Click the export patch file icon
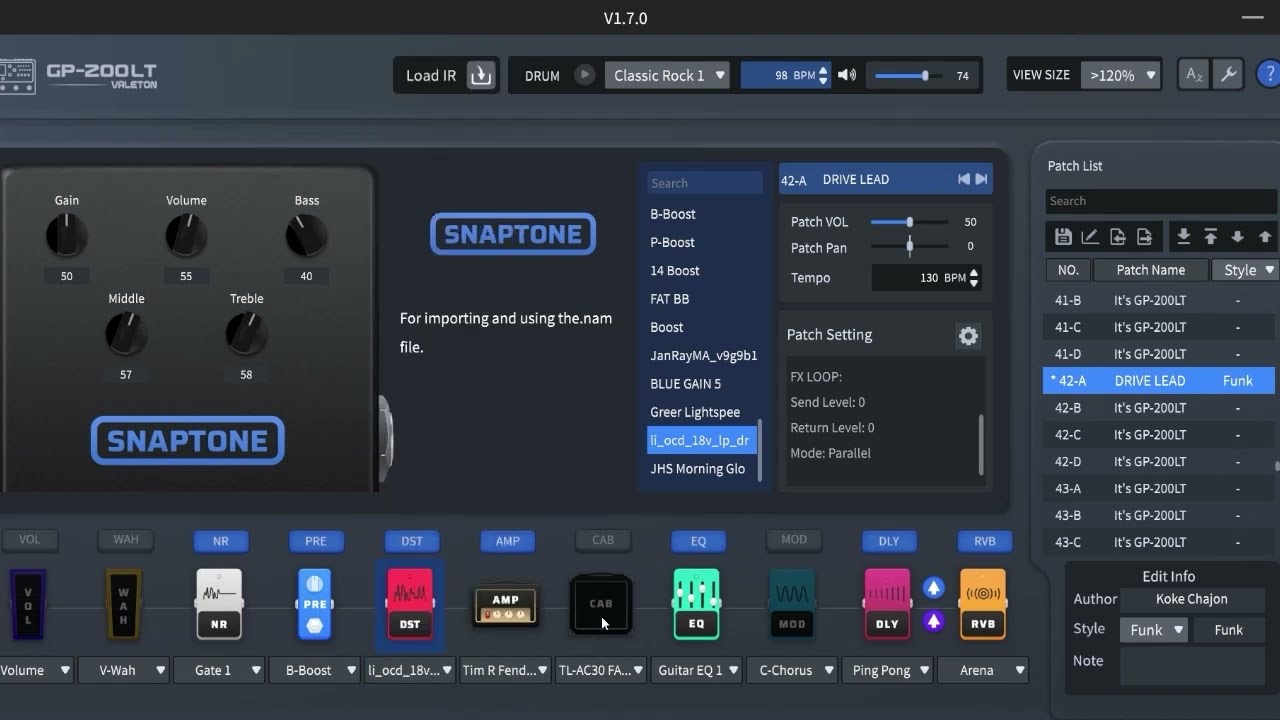 (1144, 237)
